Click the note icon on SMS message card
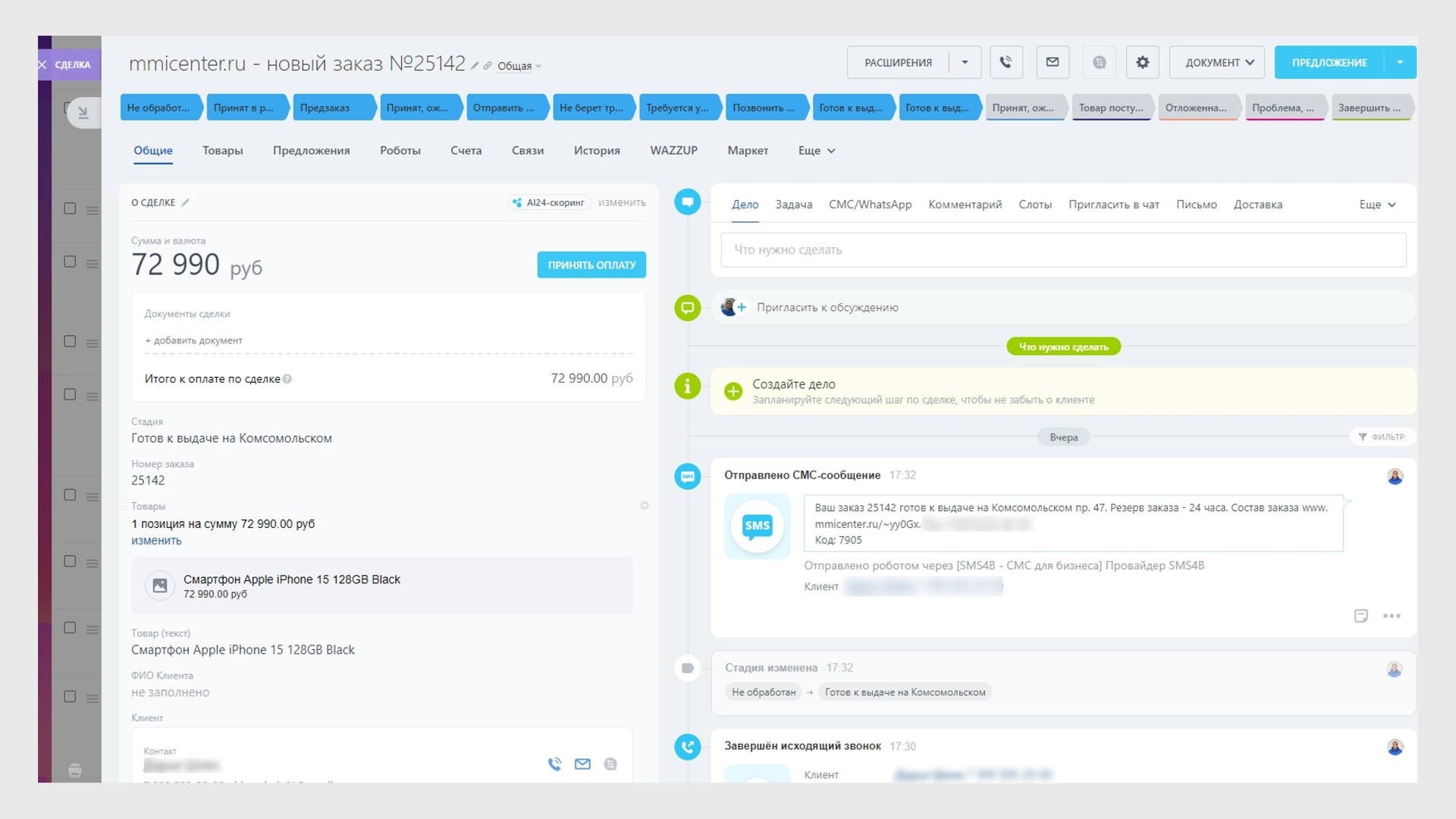Image resolution: width=1456 pixels, height=819 pixels. (1361, 616)
